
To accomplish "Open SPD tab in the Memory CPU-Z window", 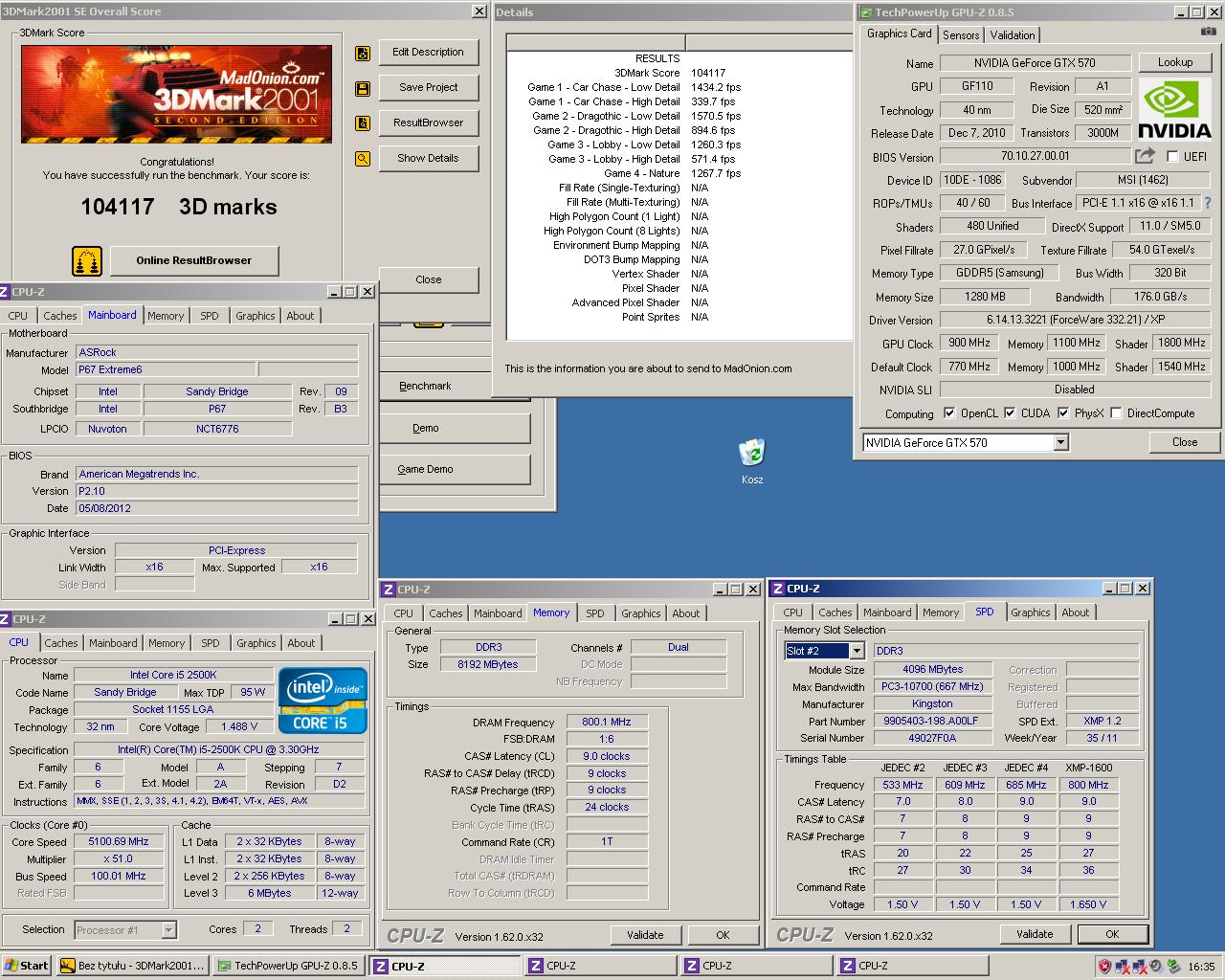I will click(595, 613).
